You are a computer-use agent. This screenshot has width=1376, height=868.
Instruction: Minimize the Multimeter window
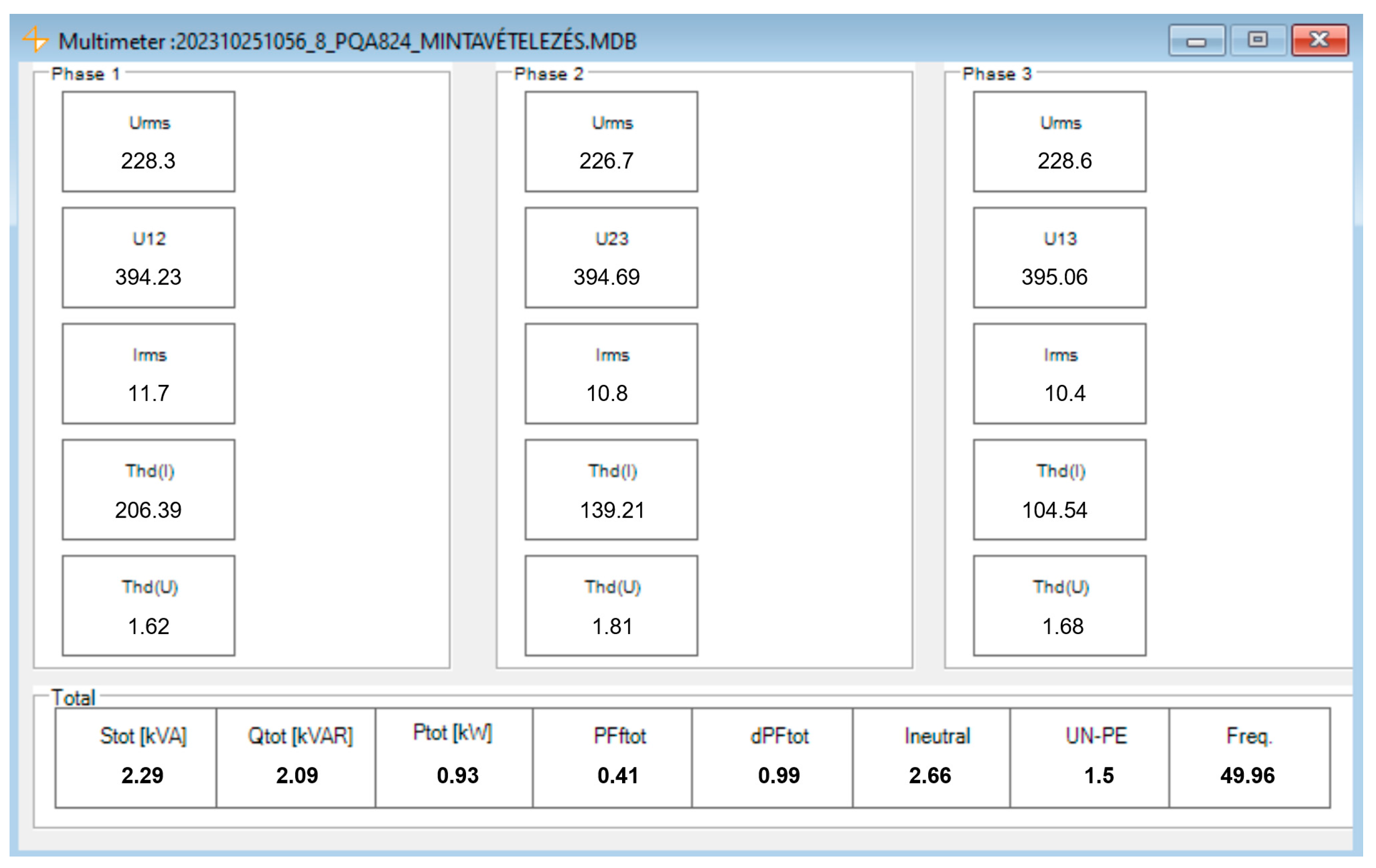point(1196,40)
